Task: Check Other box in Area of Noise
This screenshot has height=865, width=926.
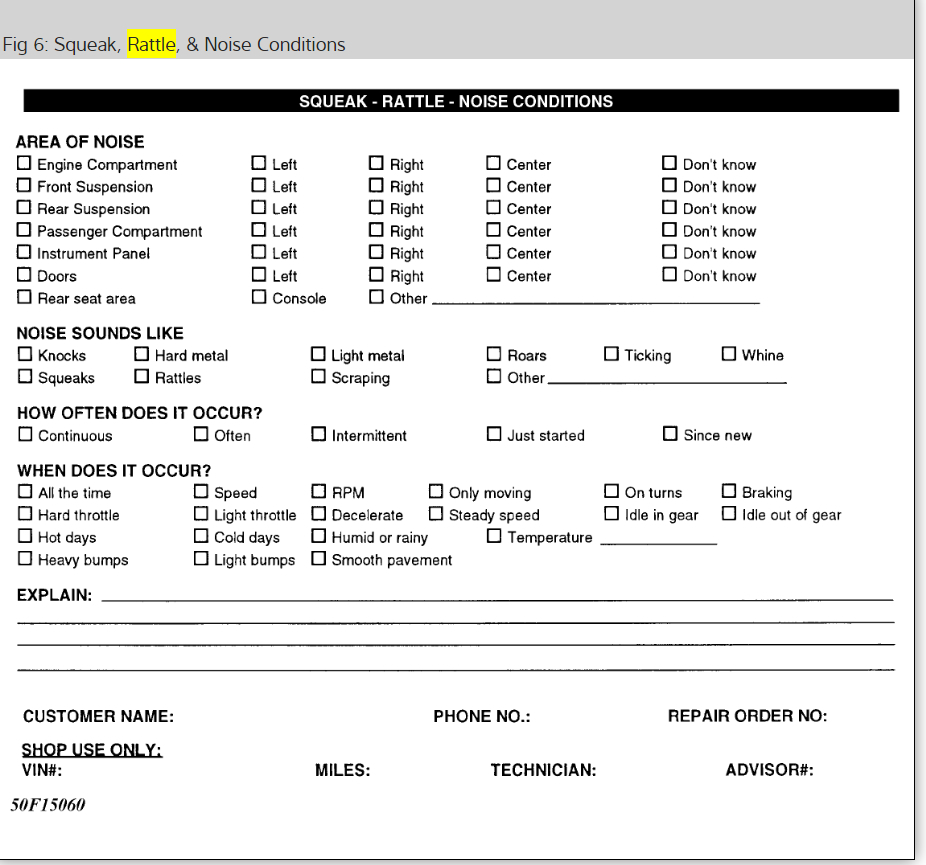Action: click(376, 297)
